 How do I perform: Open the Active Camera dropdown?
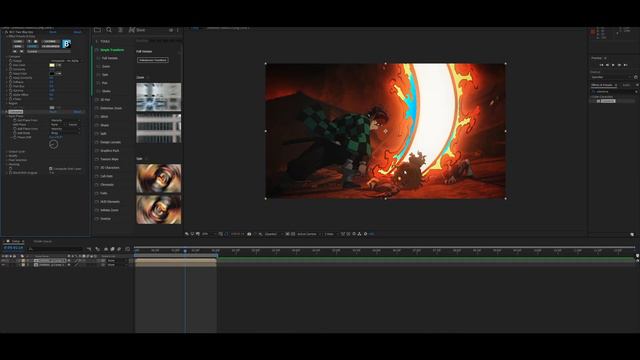coord(308,234)
